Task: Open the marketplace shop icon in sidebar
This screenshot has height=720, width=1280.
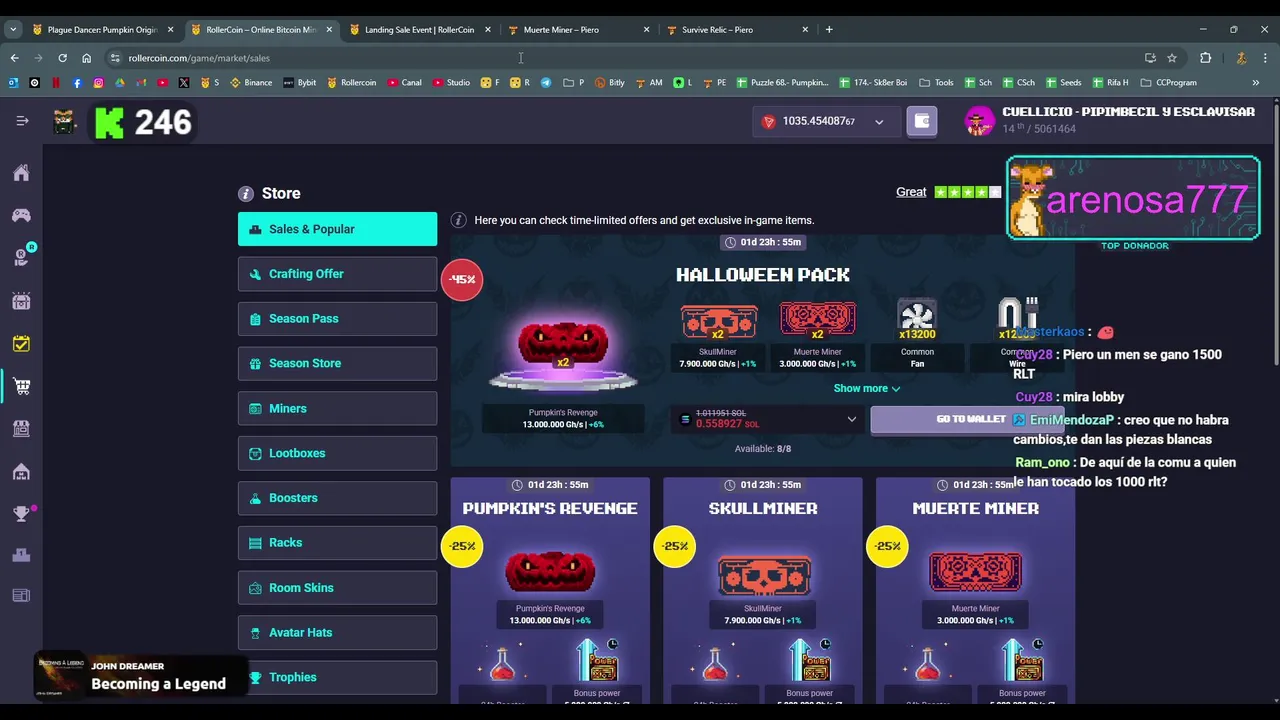Action: (x=21, y=428)
